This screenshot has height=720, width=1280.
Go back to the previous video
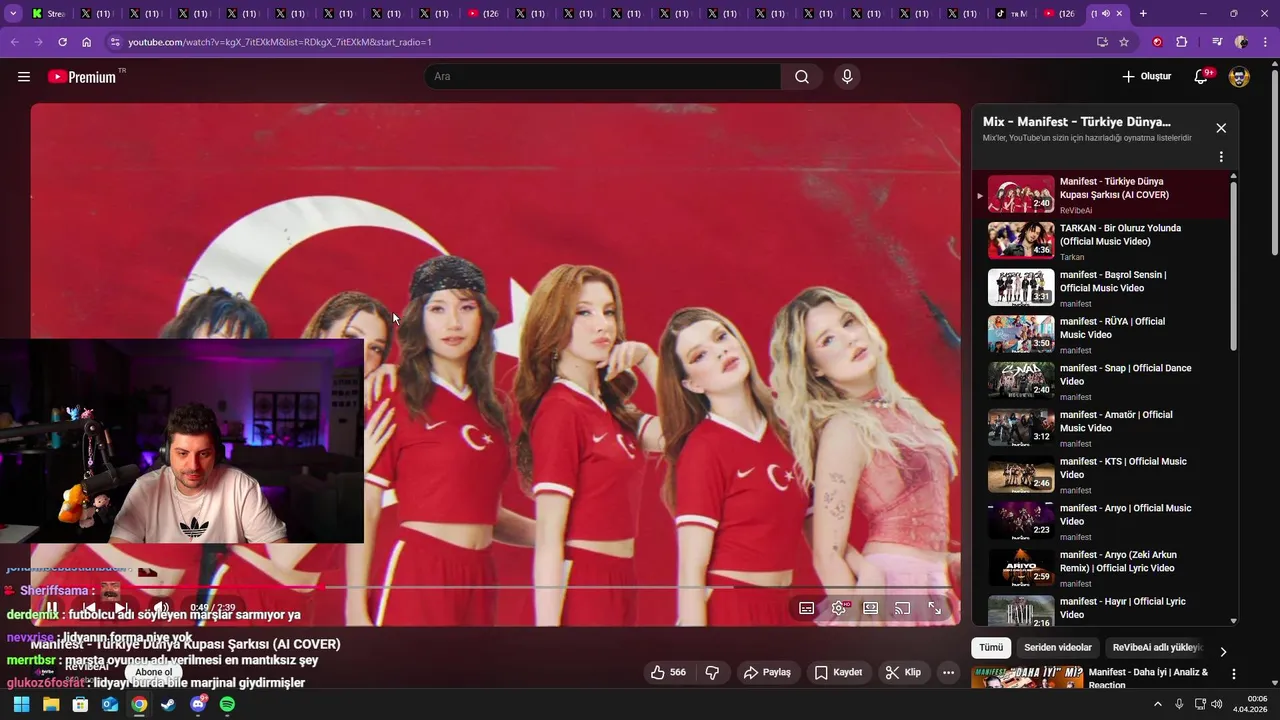(x=89, y=608)
